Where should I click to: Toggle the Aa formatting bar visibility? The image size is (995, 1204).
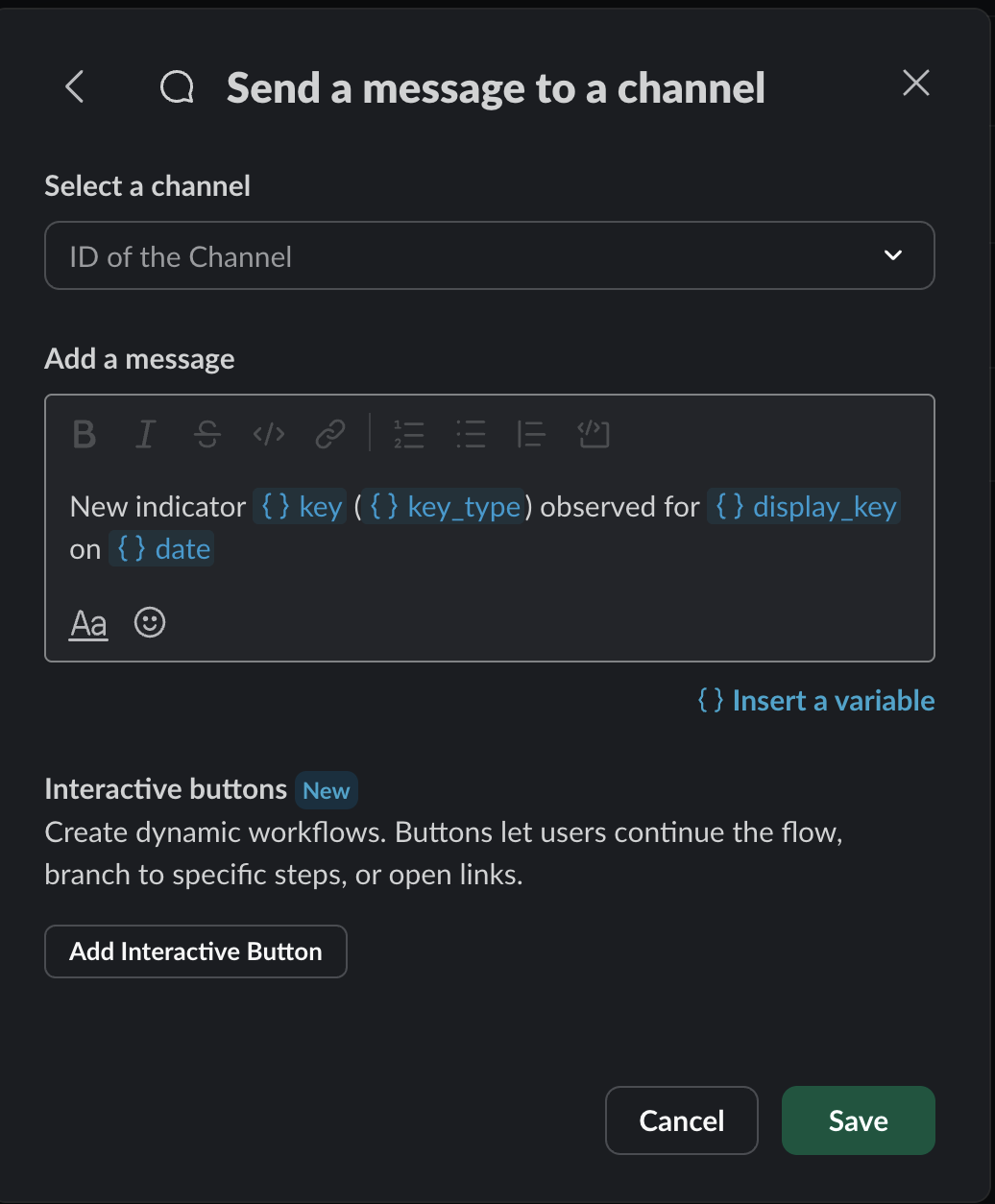pos(87,622)
